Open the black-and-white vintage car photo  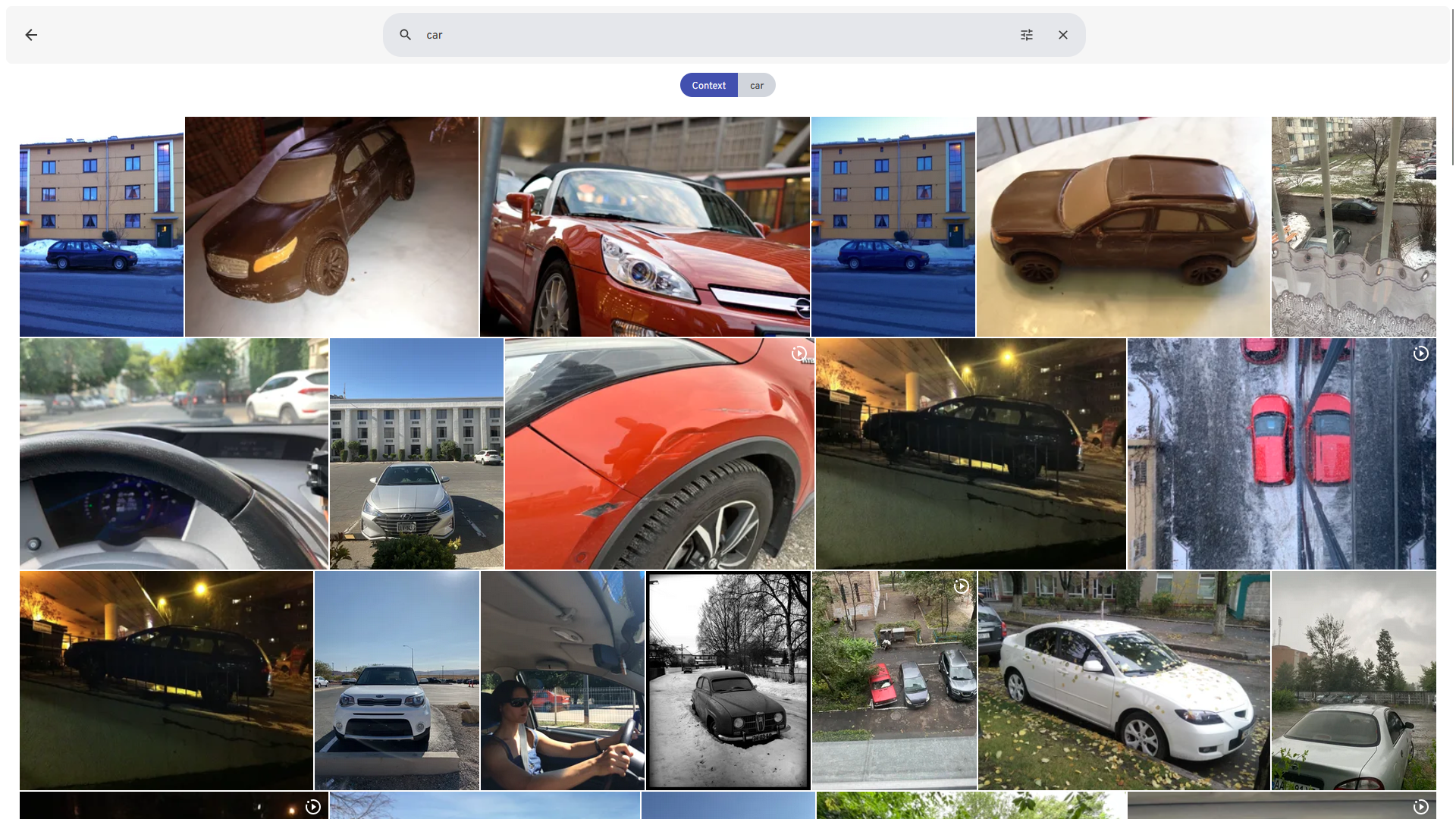point(728,680)
